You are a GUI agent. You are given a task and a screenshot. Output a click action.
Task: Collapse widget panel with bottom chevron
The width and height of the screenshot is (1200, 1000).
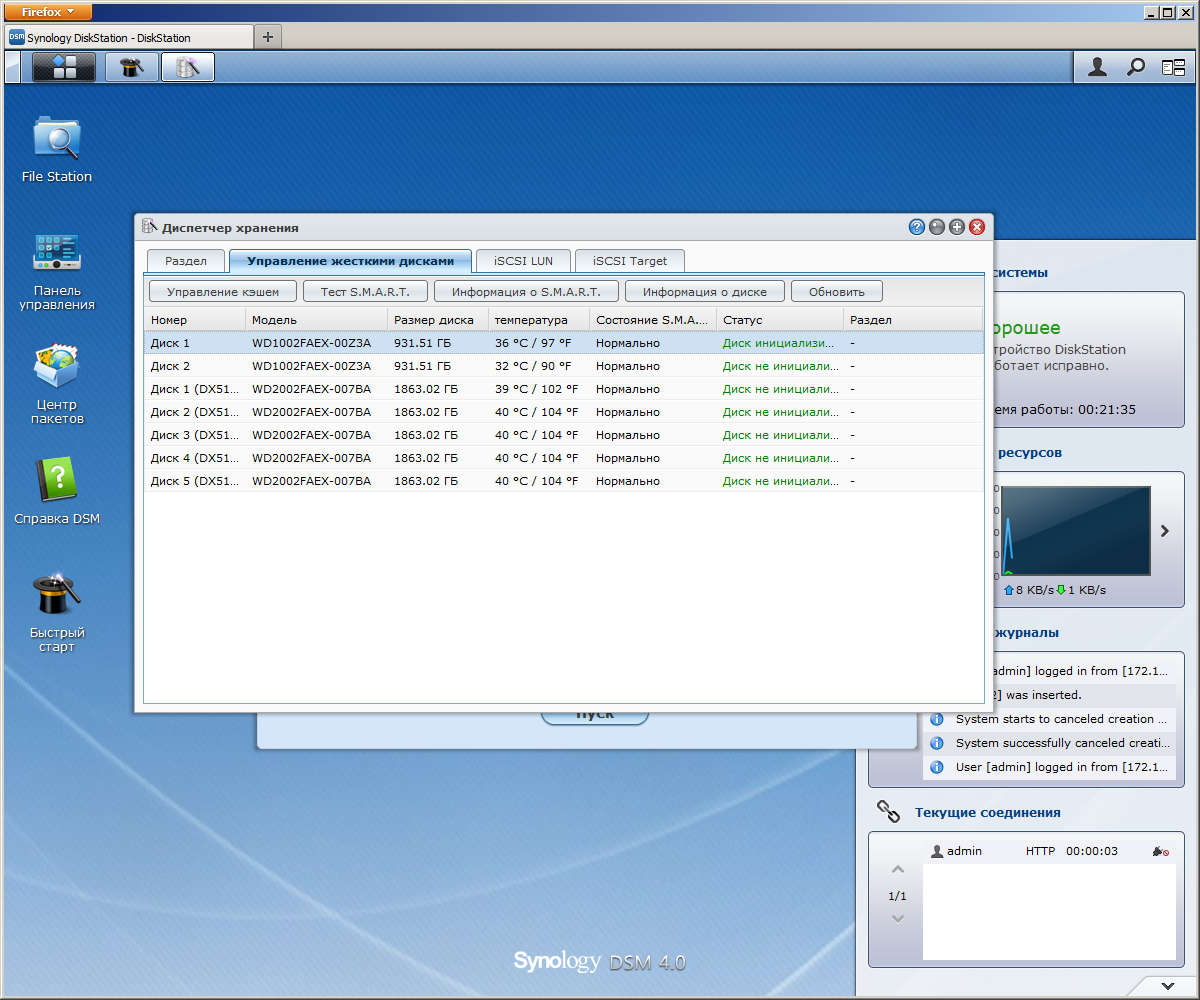(1166, 985)
